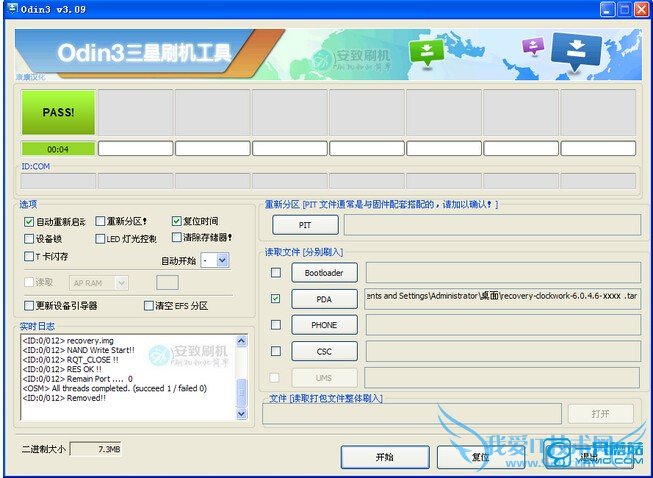Check the LED 灯光控制 option
Viewport: 653px width, 478px height.
coord(100,239)
